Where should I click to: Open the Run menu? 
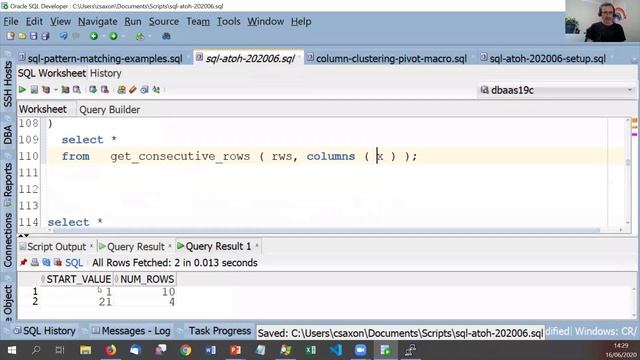[133, 21]
